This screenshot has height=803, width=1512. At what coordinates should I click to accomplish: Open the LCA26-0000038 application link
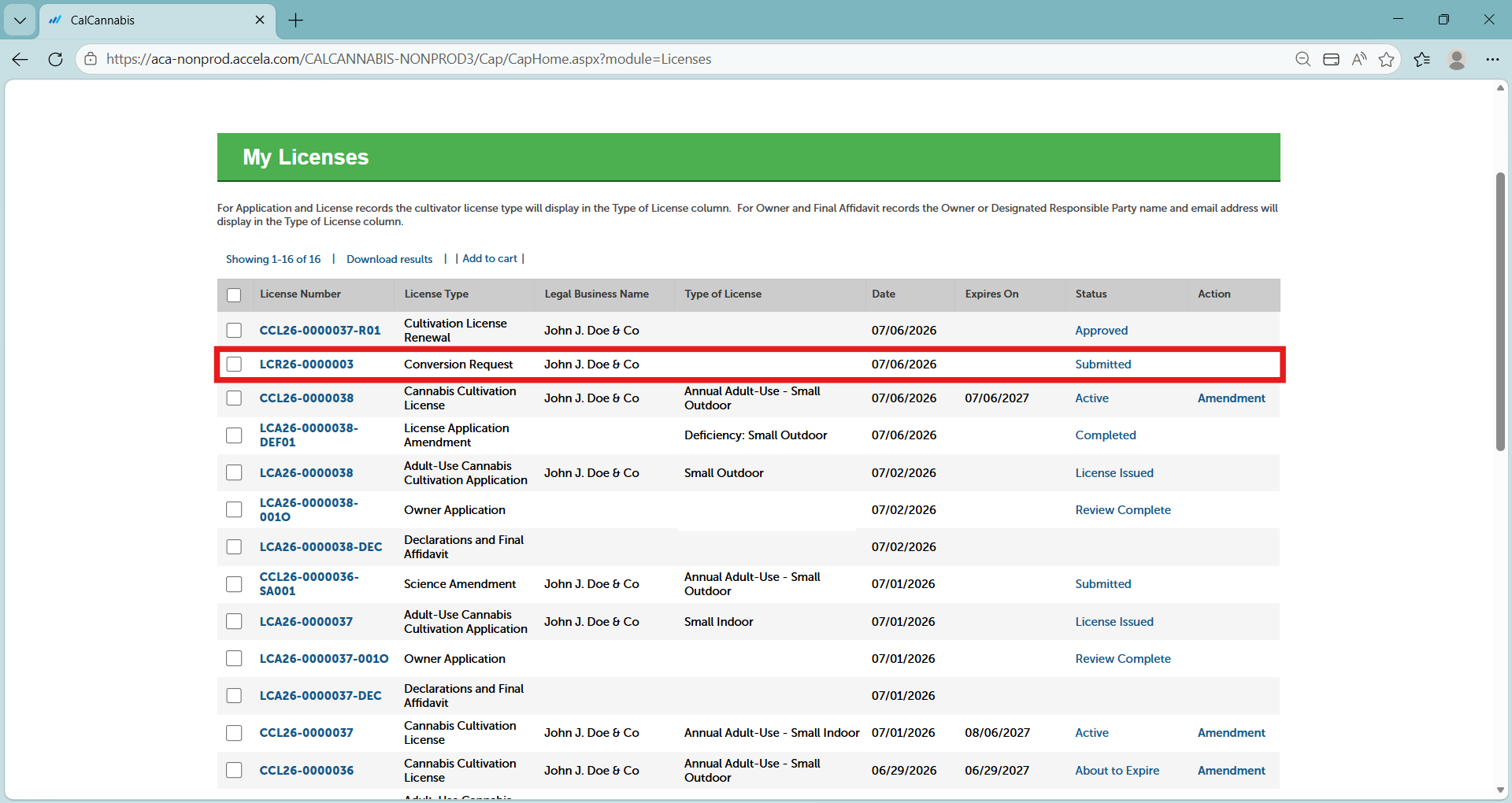tap(306, 473)
